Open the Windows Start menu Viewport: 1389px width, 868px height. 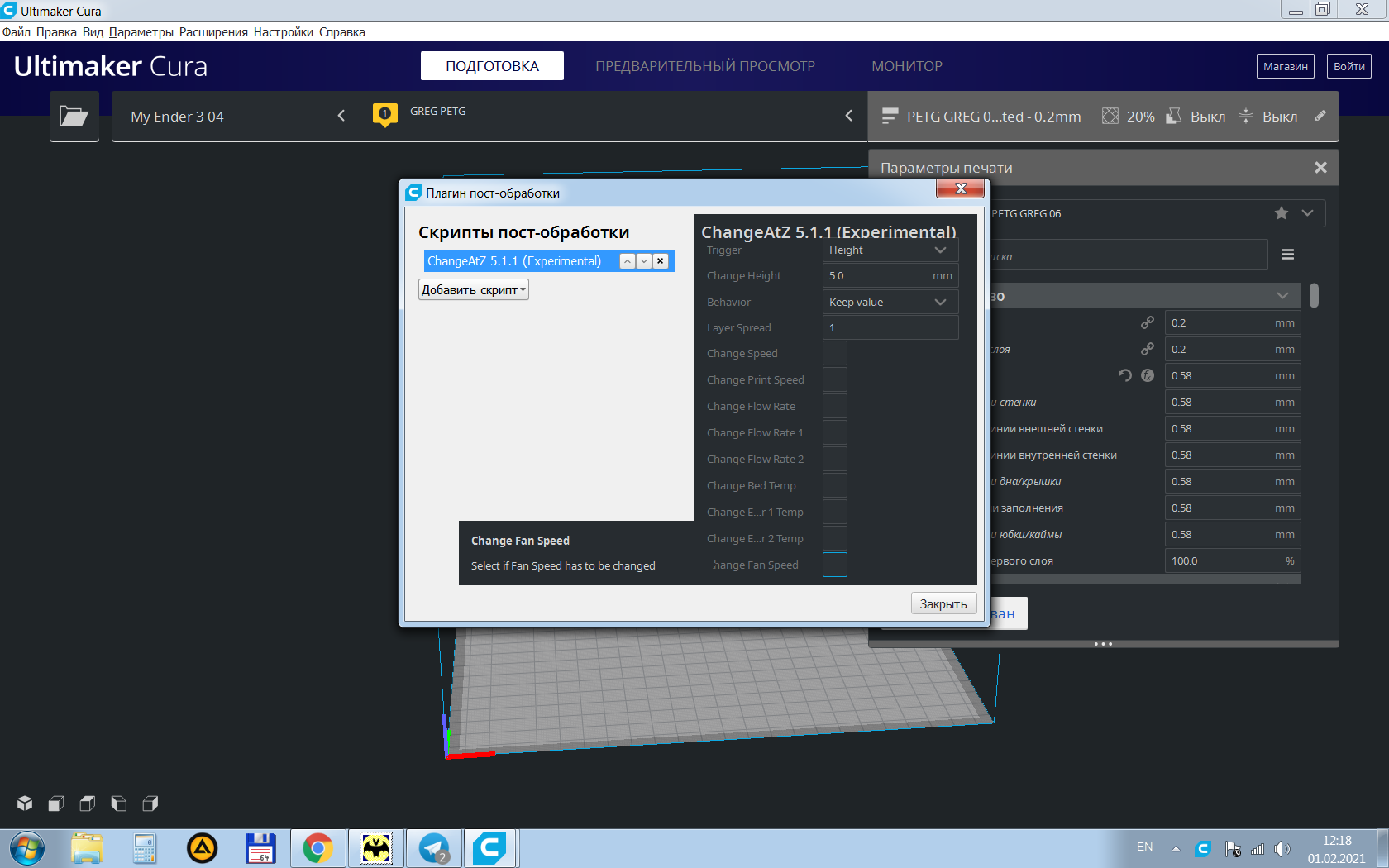(x=26, y=848)
